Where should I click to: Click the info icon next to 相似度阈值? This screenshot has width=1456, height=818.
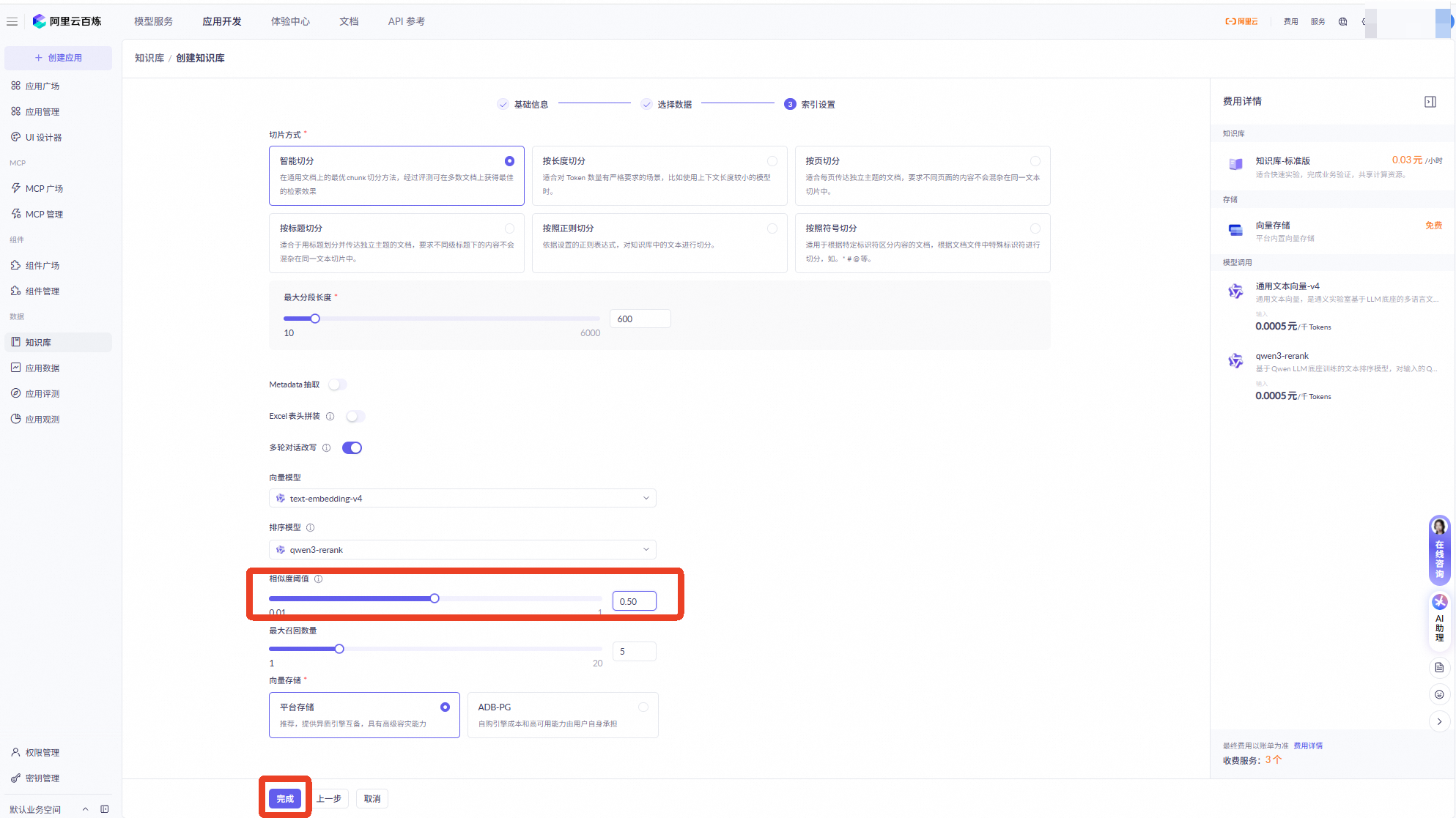pyautogui.click(x=319, y=579)
